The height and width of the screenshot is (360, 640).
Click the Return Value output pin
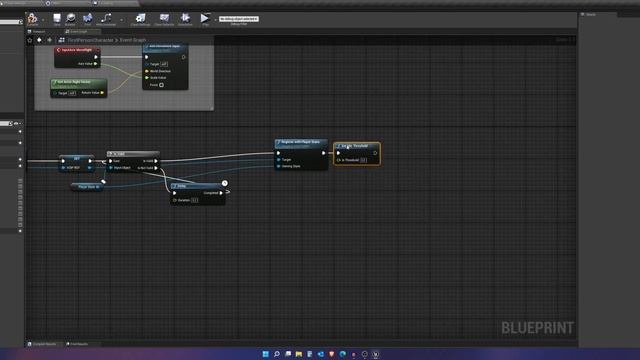[x=102, y=93]
